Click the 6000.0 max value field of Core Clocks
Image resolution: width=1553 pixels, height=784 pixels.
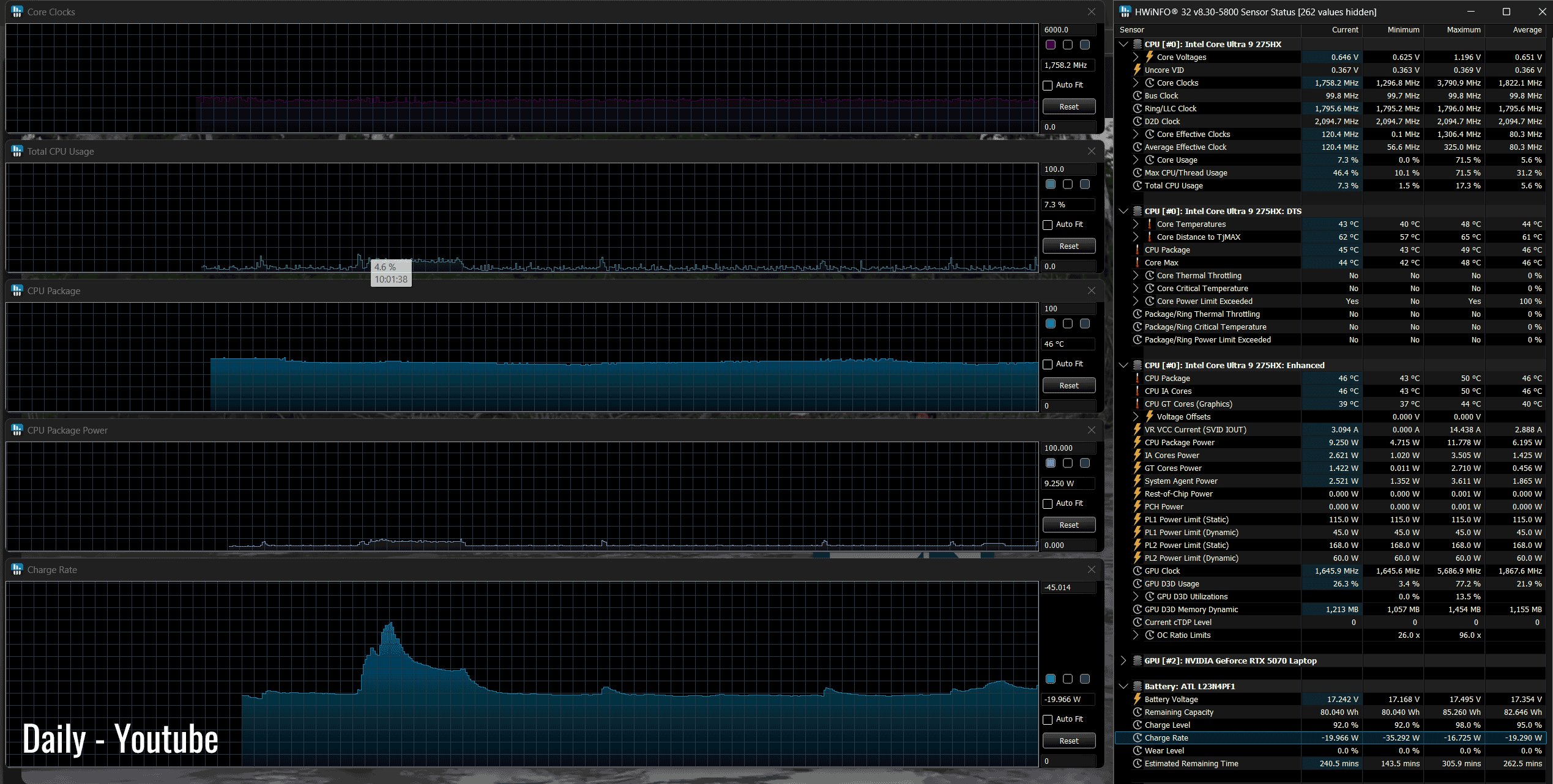[x=1068, y=29]
